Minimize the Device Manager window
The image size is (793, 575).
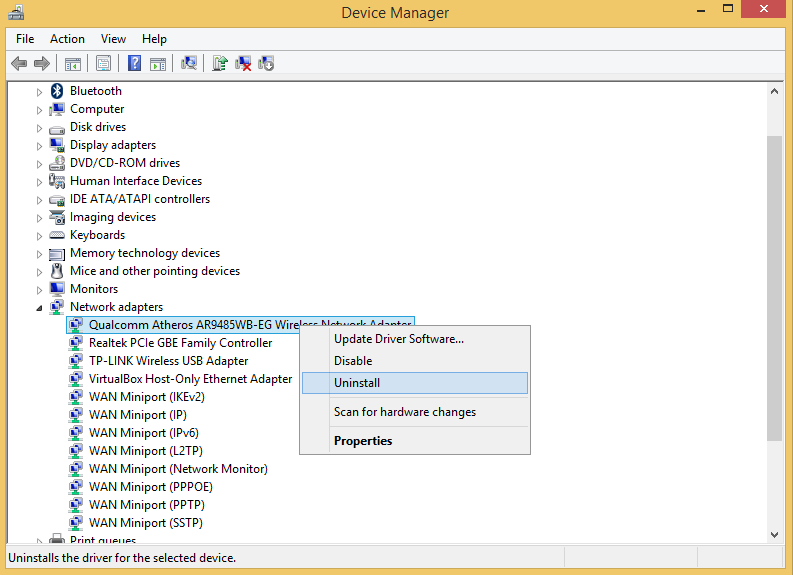click(701, 10)
